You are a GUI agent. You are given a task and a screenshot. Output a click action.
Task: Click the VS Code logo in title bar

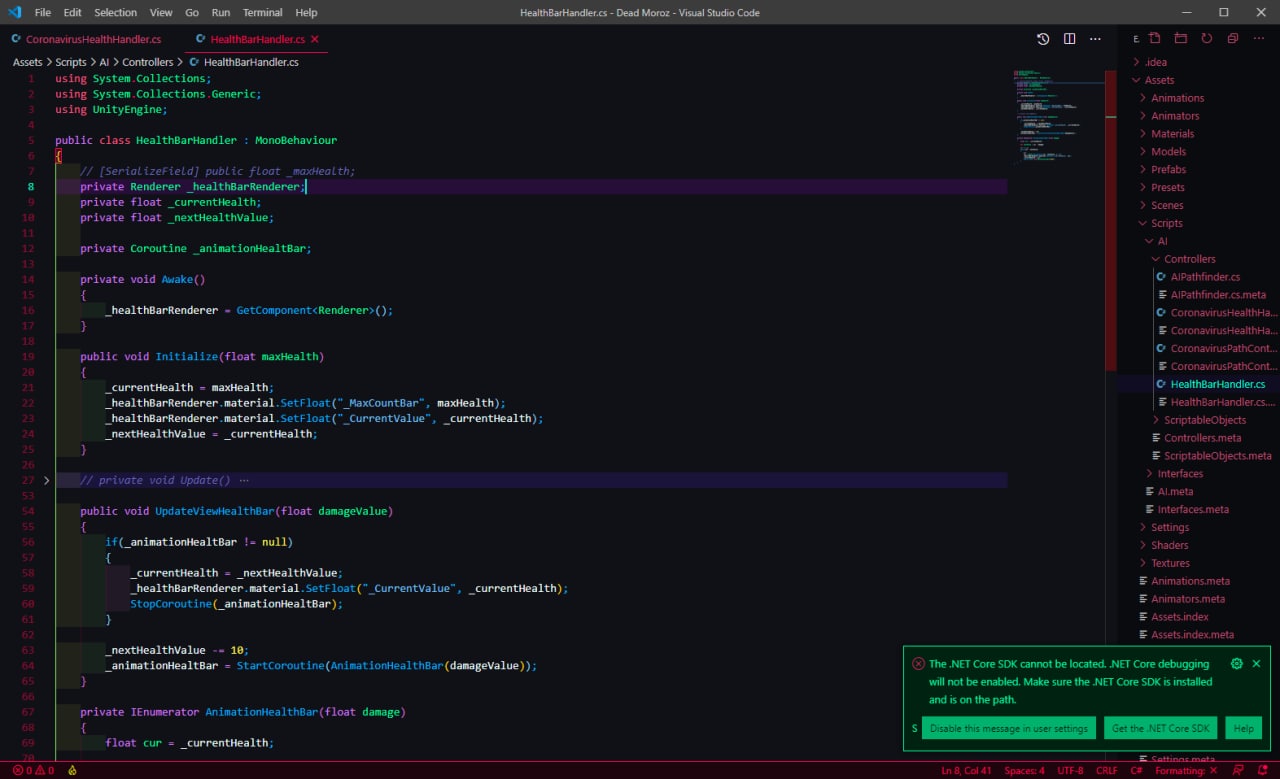click(x=14, y=12)
